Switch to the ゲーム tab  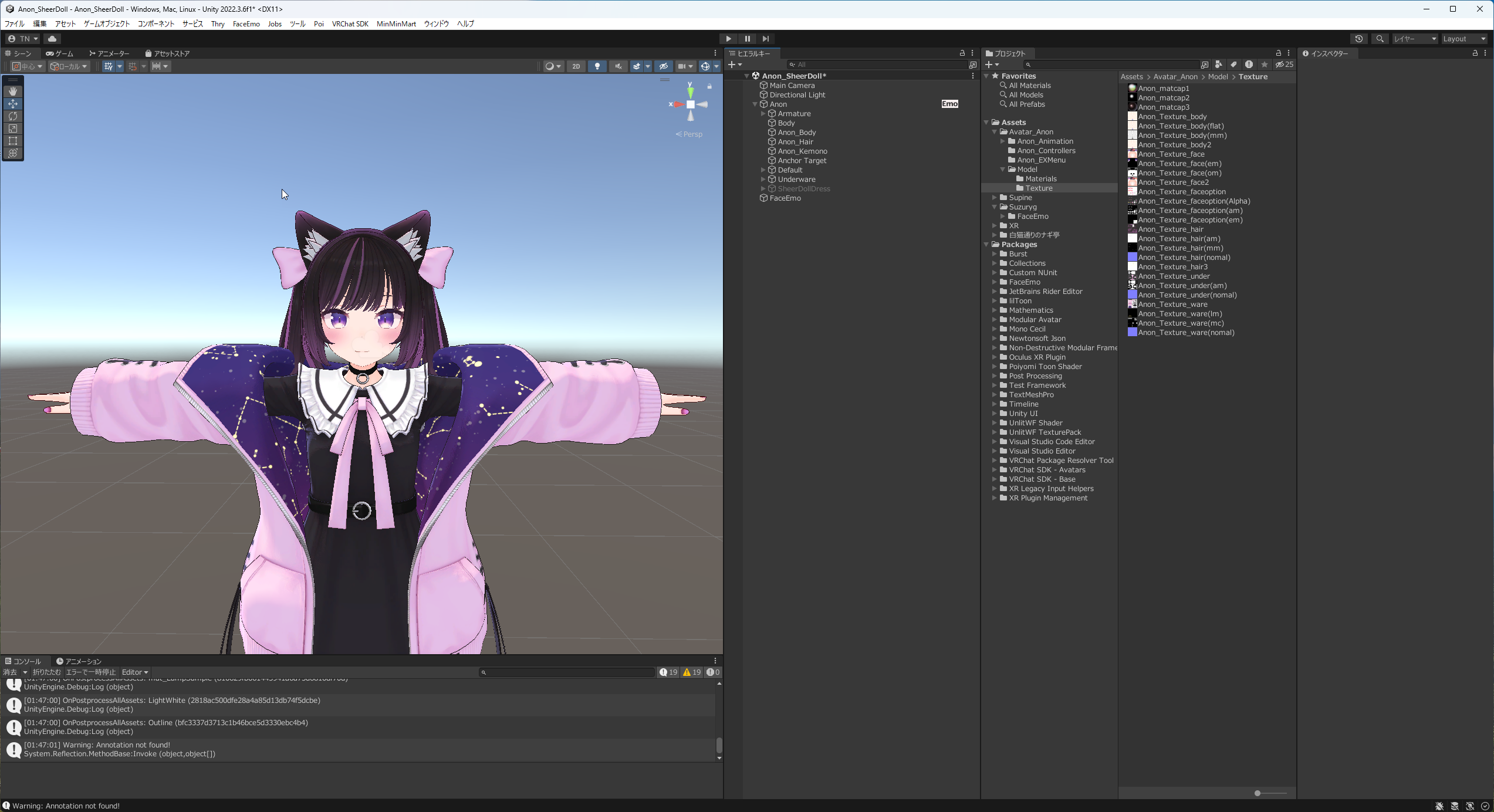tap(60, 53)
